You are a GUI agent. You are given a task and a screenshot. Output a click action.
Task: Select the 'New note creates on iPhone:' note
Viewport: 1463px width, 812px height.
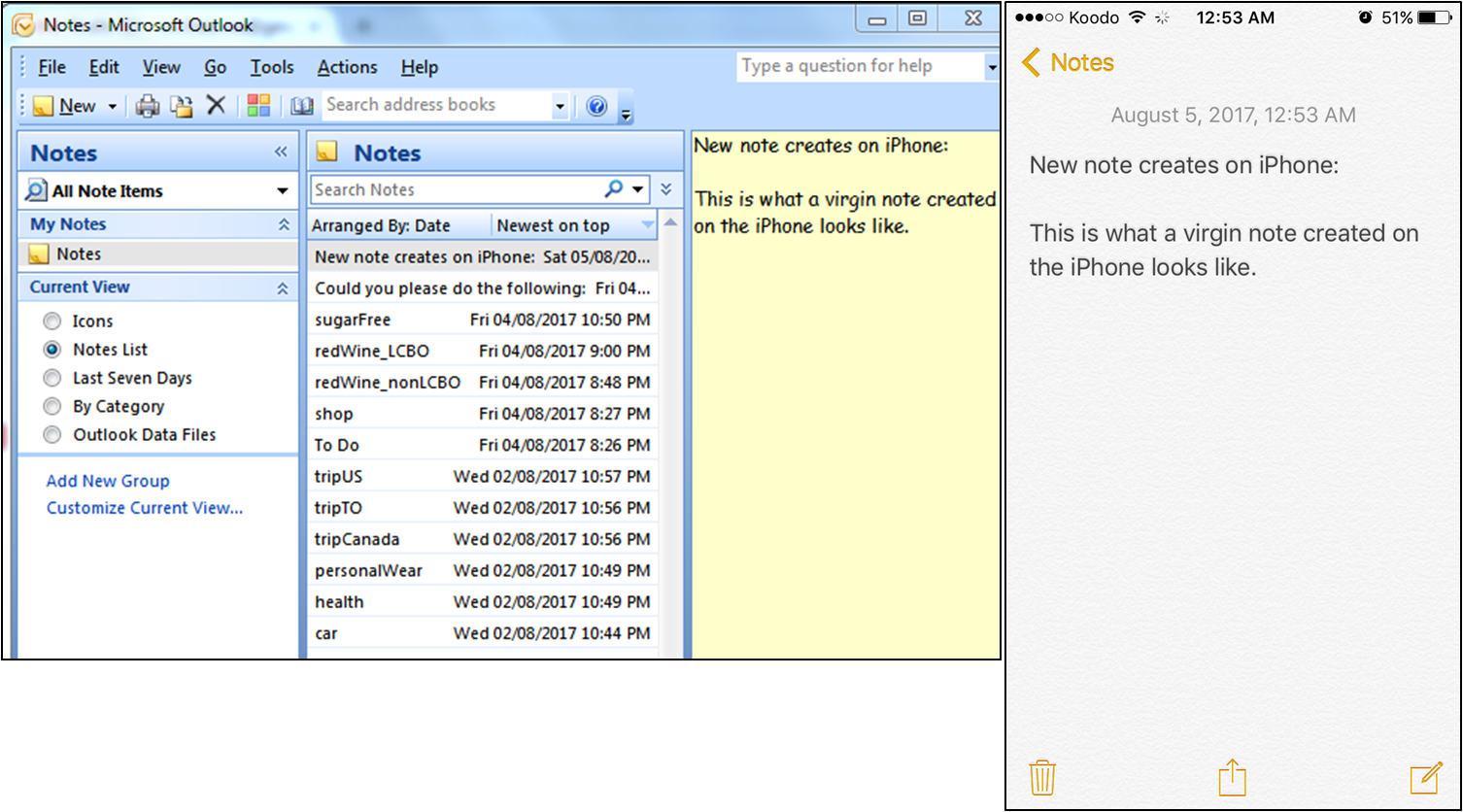(x=483, y=257)
